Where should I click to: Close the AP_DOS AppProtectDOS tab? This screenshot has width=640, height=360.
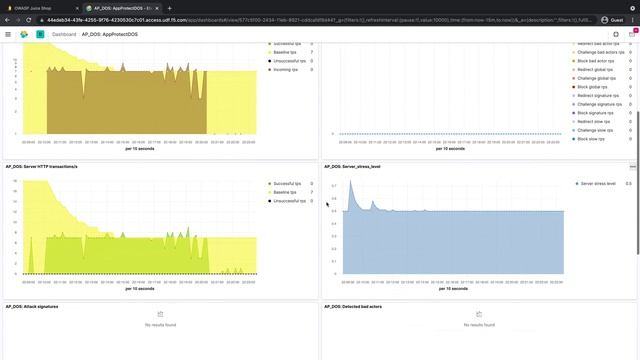tap(157, 8)
